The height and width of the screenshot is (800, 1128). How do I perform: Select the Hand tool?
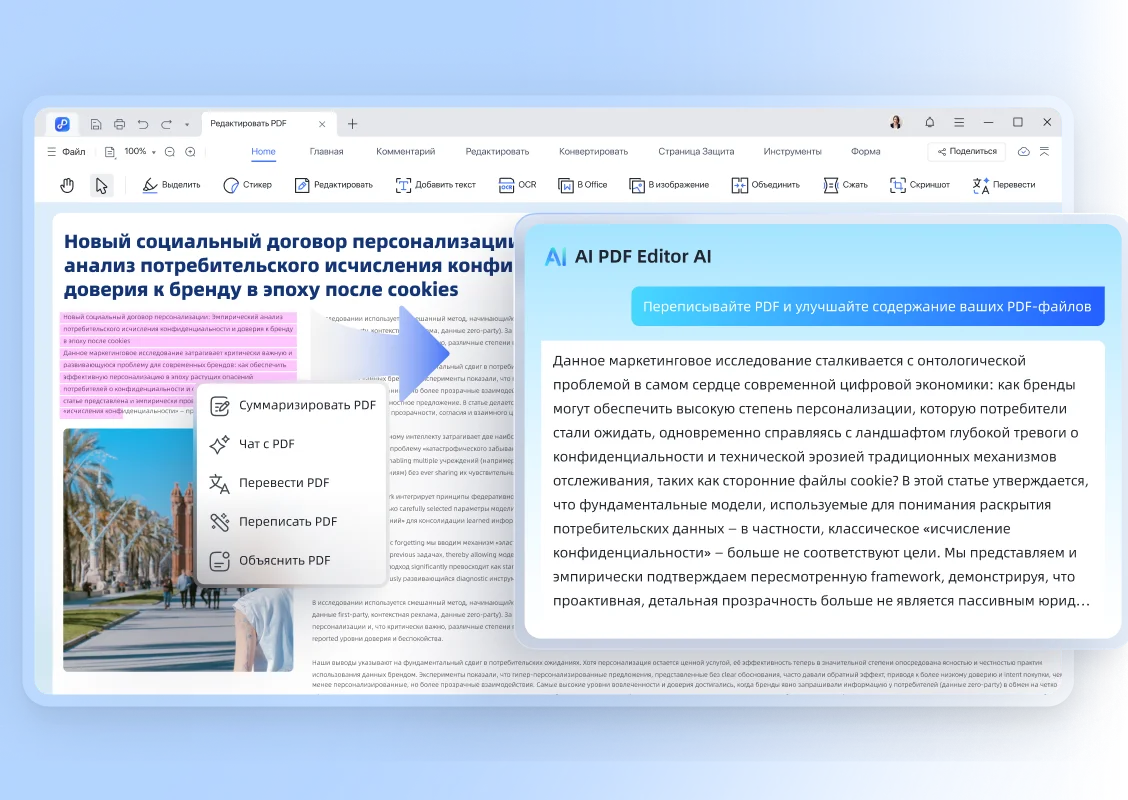tap(66, 185)
